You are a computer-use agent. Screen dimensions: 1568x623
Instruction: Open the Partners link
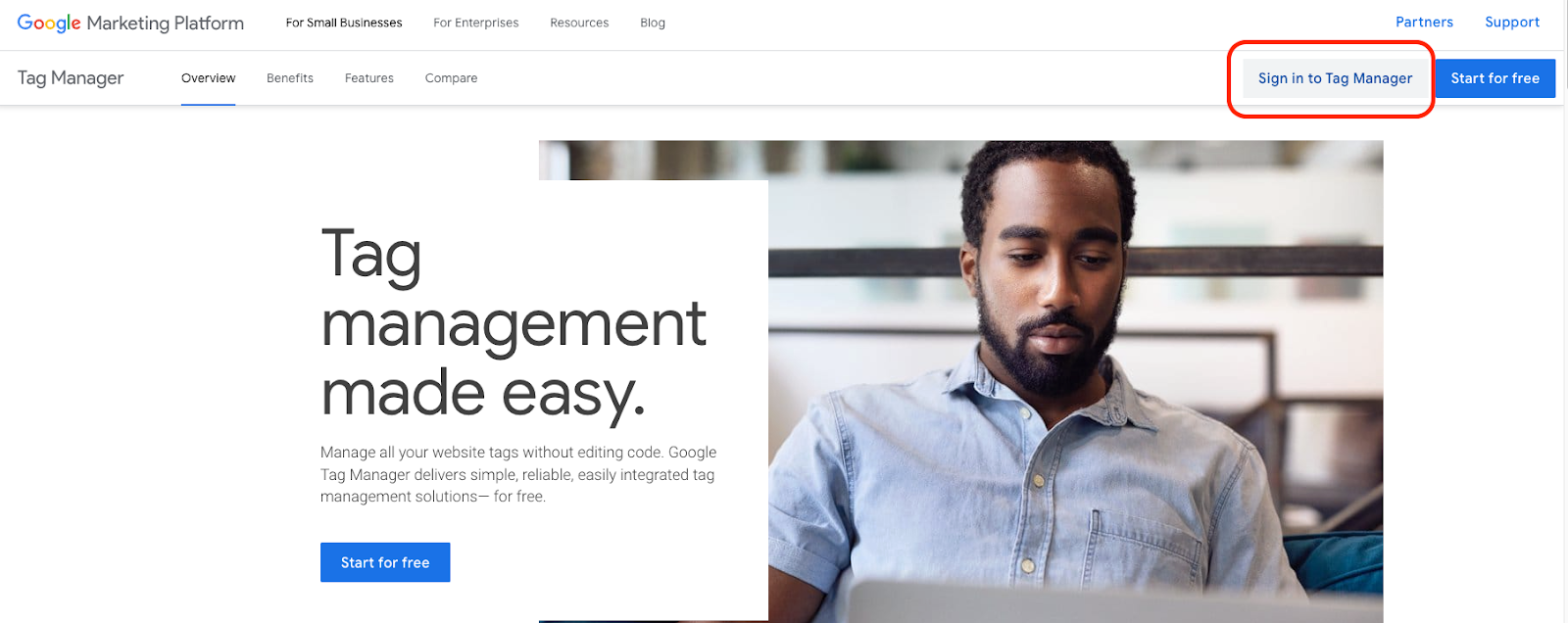(1424, 22)
